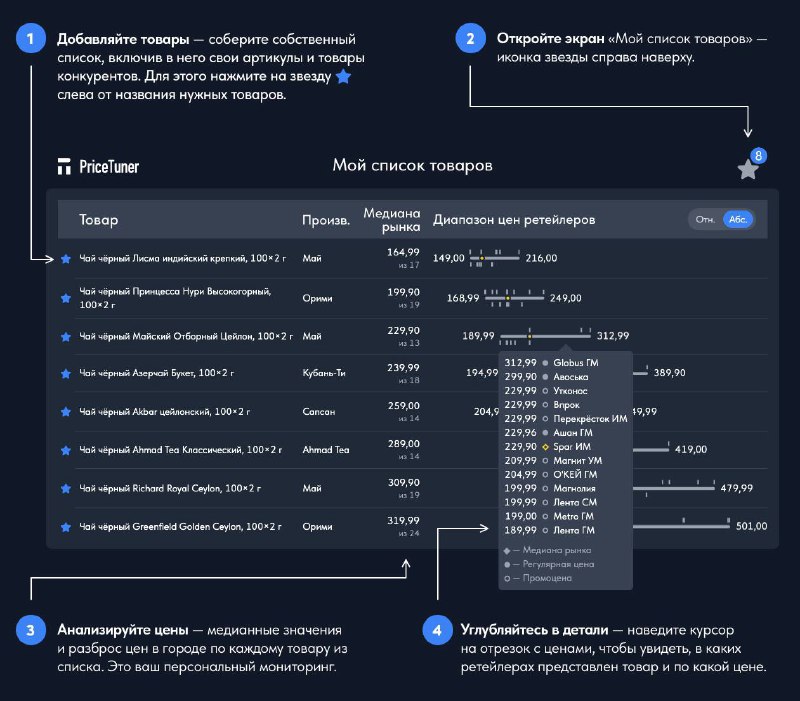The image size is (800, 701).
Task: Unstar Чай чёрный Азерчай Букет
Action: pos(66,374)
